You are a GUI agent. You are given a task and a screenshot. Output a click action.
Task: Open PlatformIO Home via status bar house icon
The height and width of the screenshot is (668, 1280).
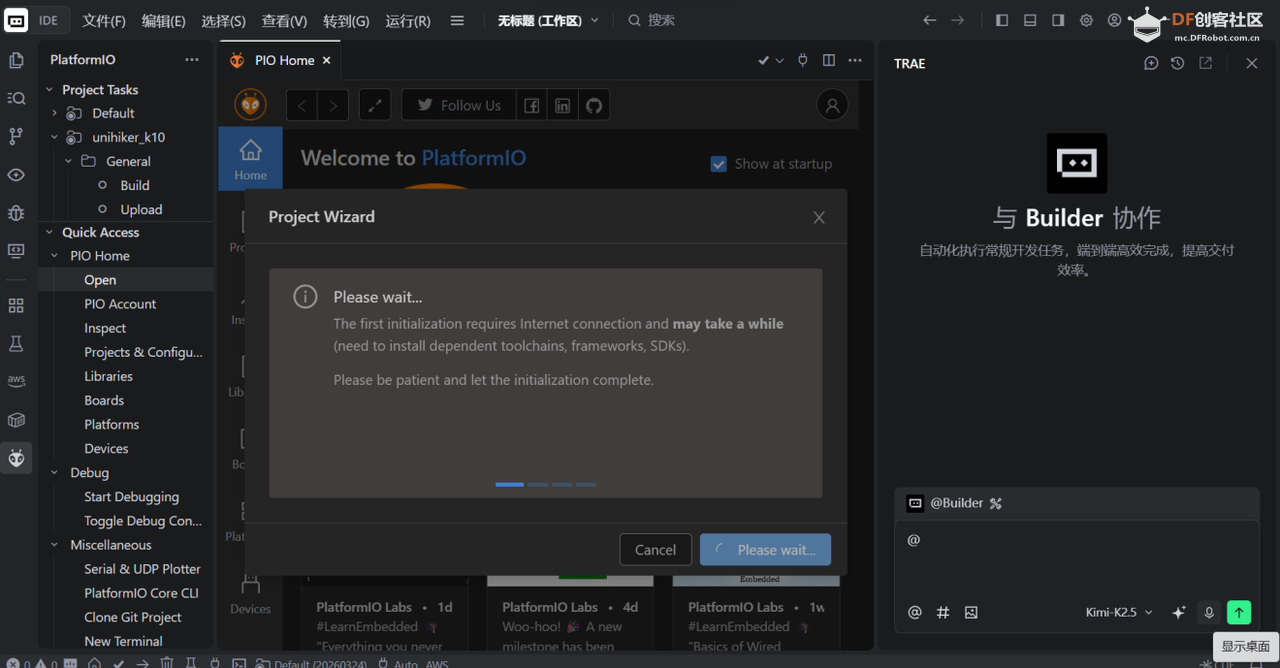click(95, 661)
